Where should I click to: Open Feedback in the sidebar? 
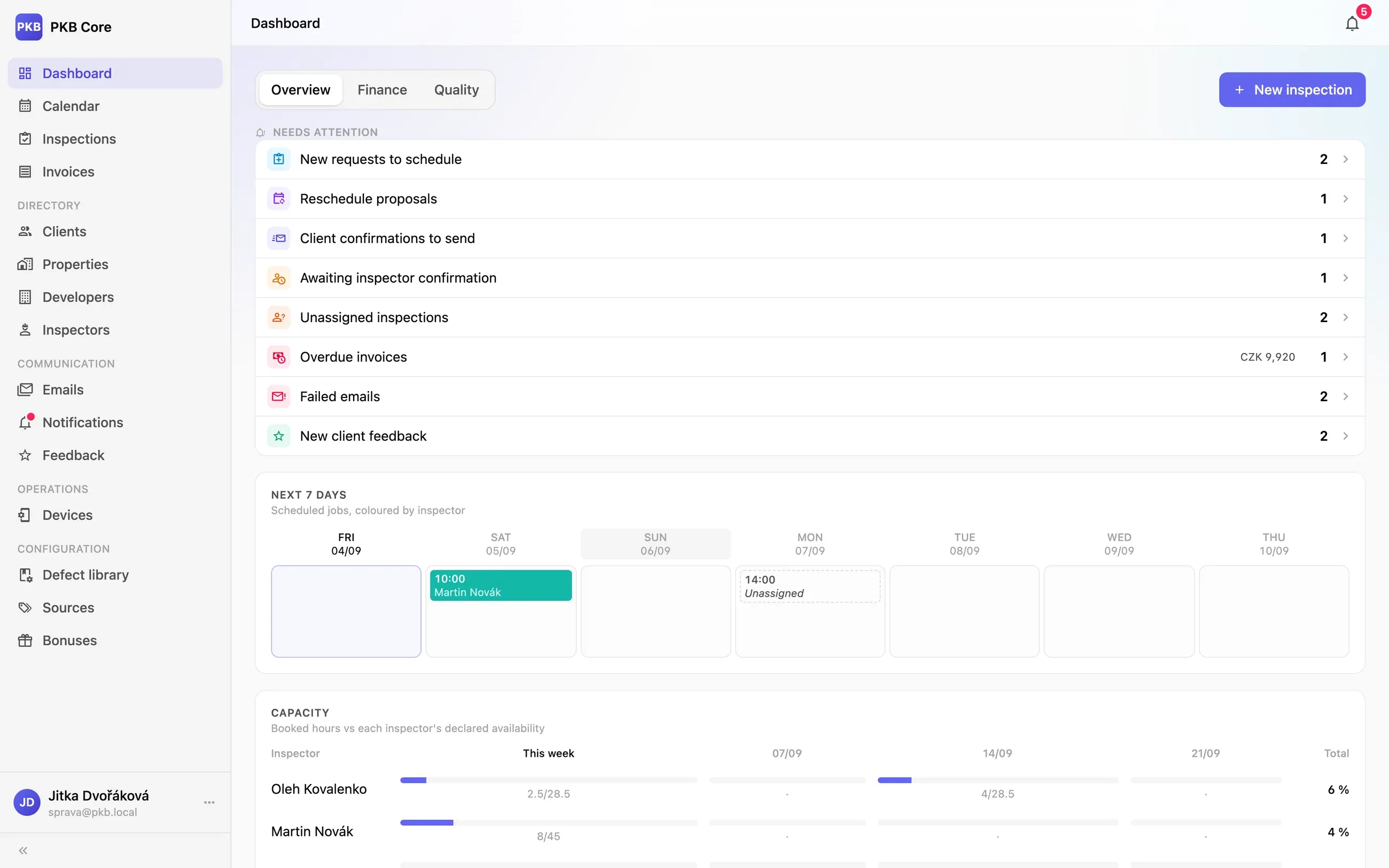coord(115,455)
